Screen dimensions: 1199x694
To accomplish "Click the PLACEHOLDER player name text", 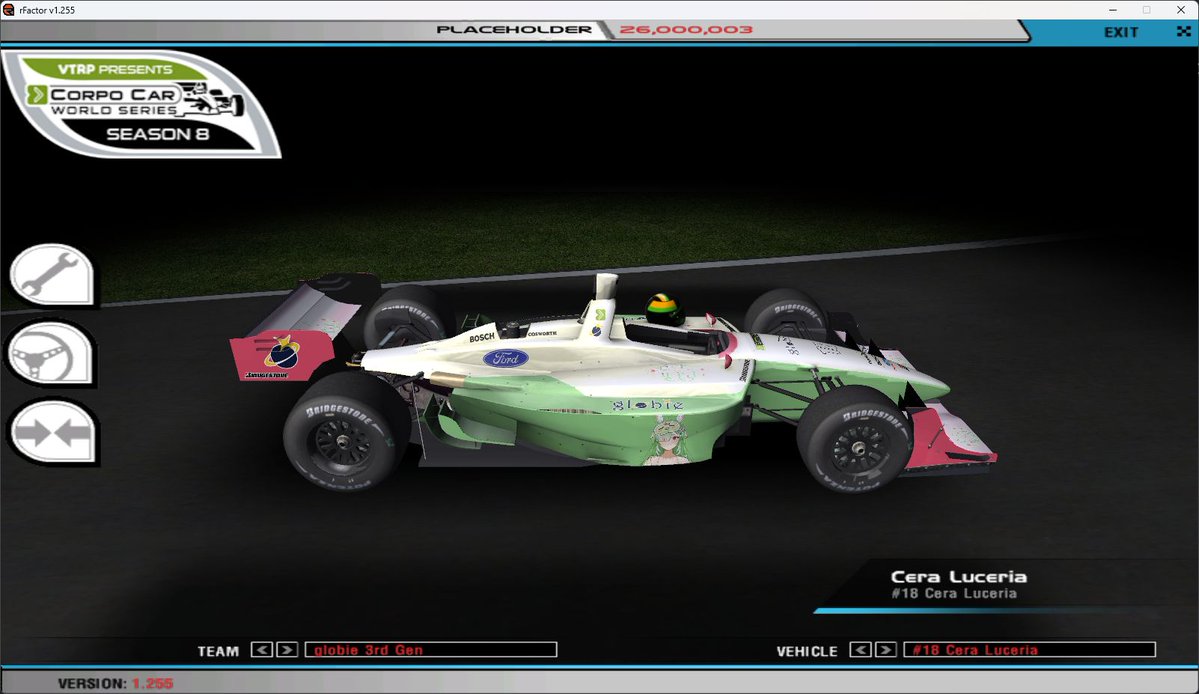I will pos(514,29).
